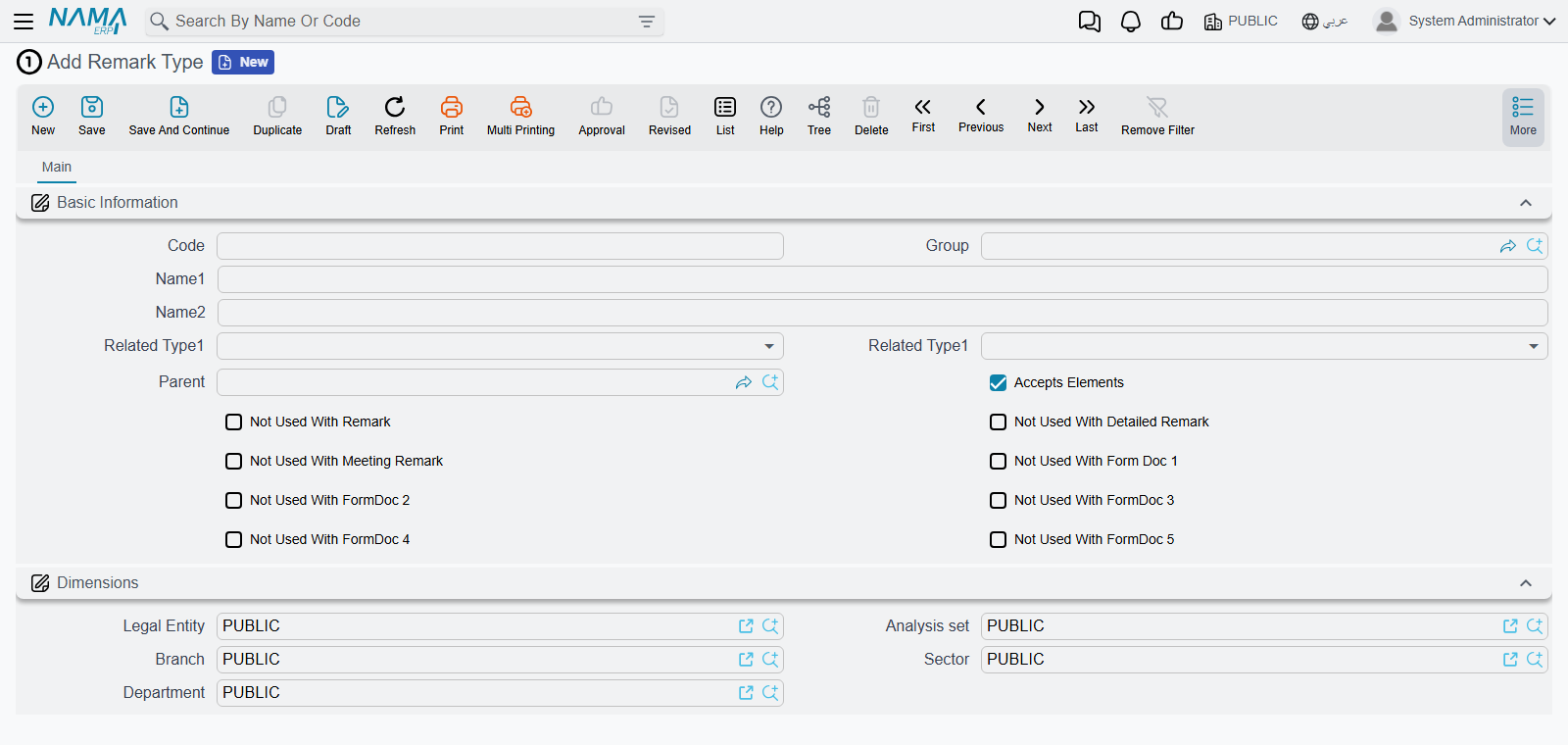Open Parent field lookup search icon
This screenshot has width=1568, height=745.
click(x=770, y=382)
